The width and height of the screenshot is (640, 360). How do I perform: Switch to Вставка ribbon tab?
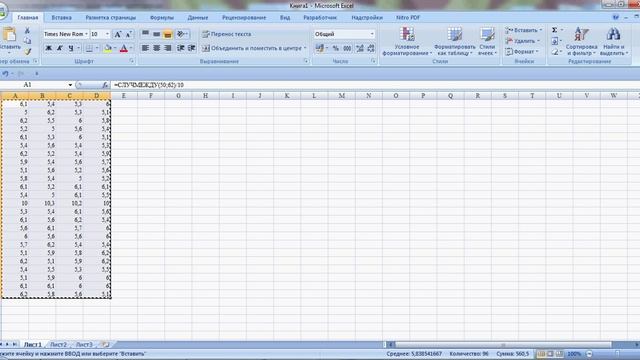coord(62,18)
